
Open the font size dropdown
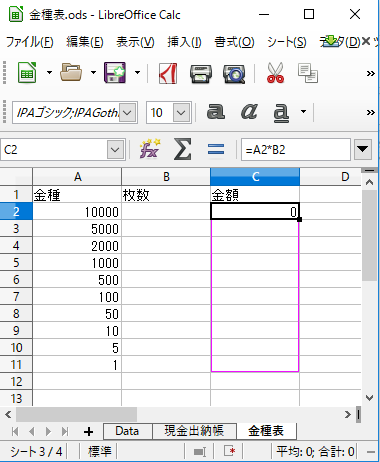(x=181, y=113)
